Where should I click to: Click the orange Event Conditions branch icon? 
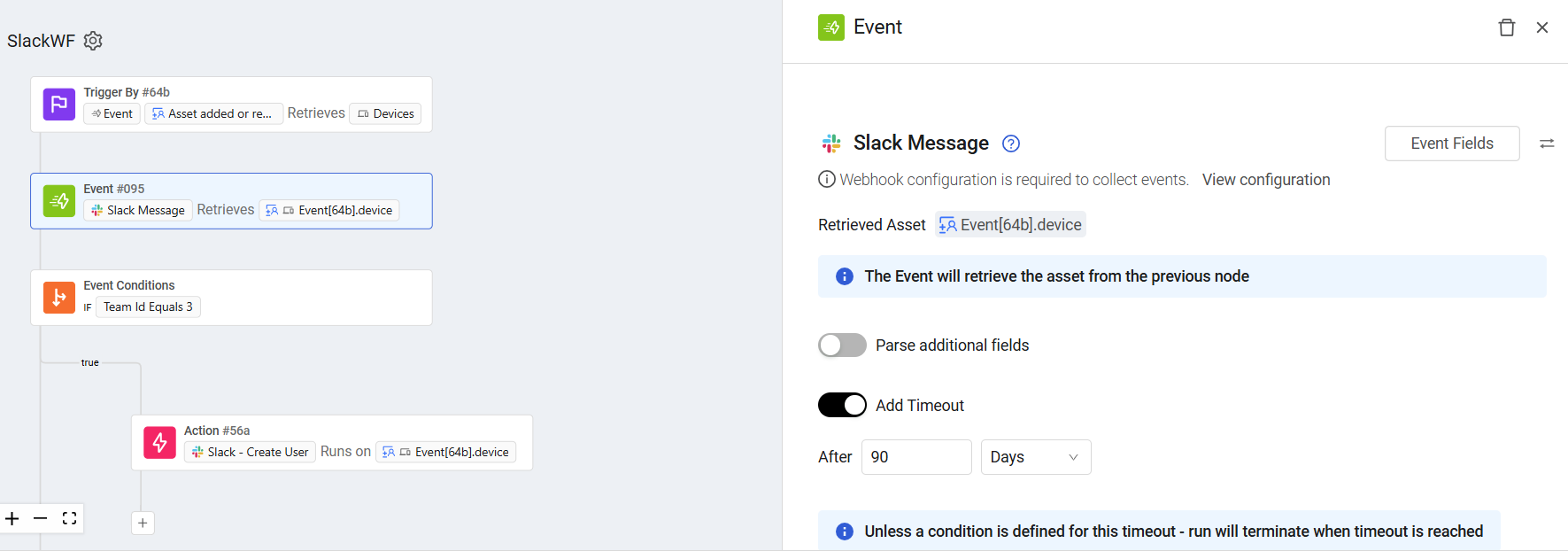tap(59, 298)
